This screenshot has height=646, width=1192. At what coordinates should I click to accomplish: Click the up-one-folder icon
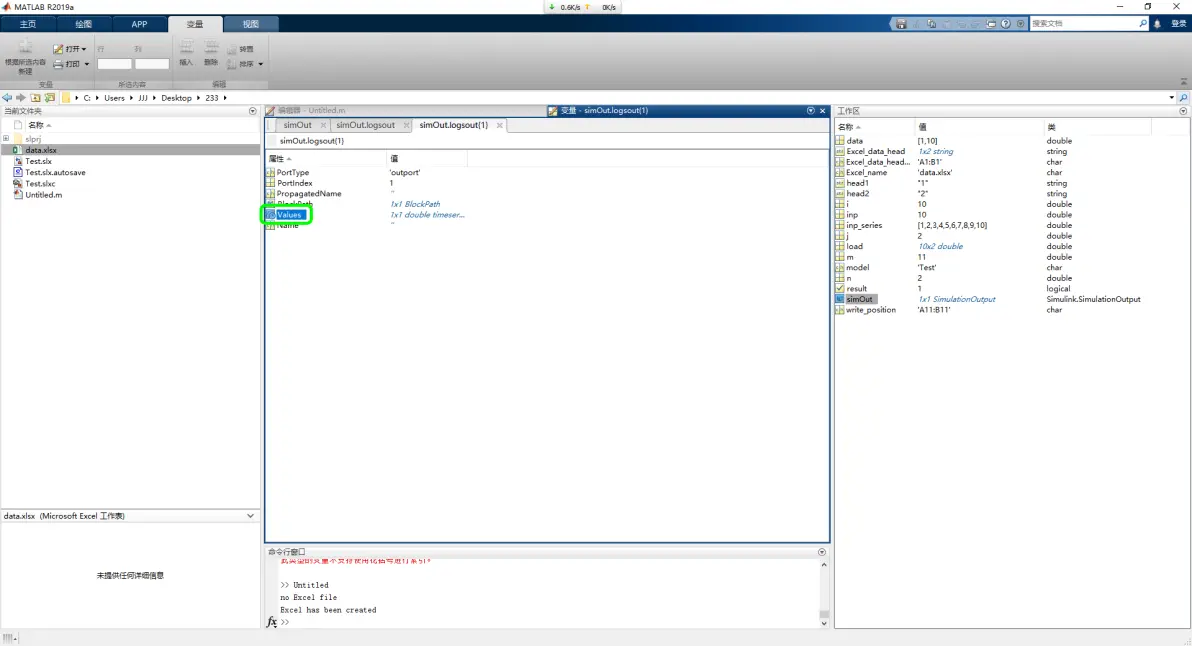coord(35,97)
